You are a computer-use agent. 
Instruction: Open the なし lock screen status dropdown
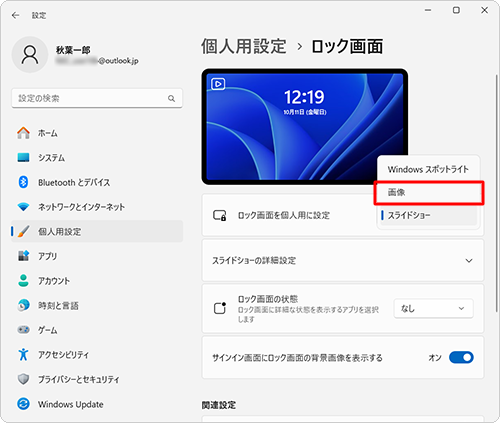(433, 309)
